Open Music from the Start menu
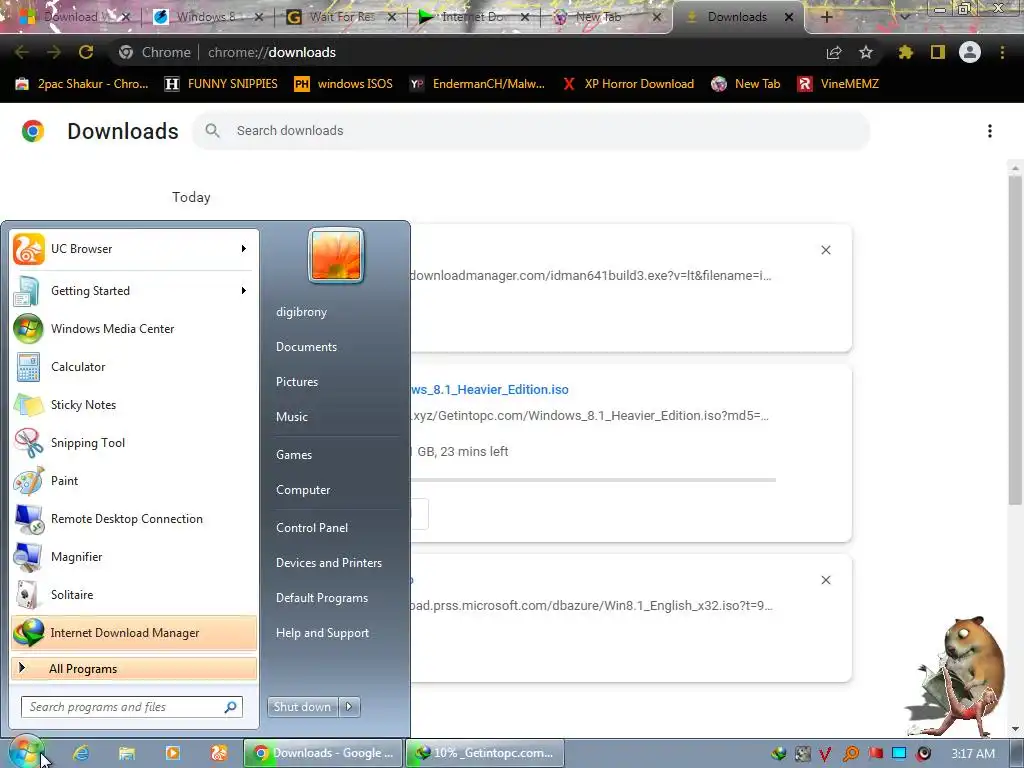Screen dimensions: 1024x768 pos(292,417)
